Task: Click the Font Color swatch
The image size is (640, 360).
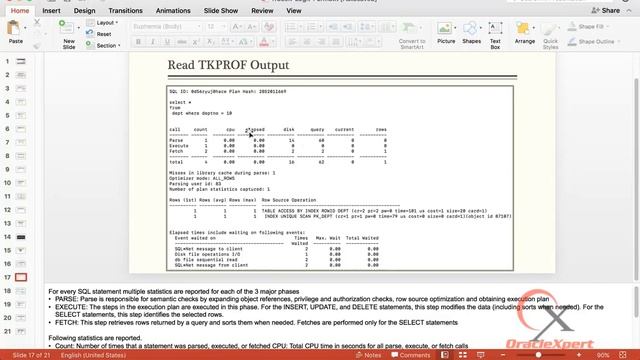Action: (264, 42)
